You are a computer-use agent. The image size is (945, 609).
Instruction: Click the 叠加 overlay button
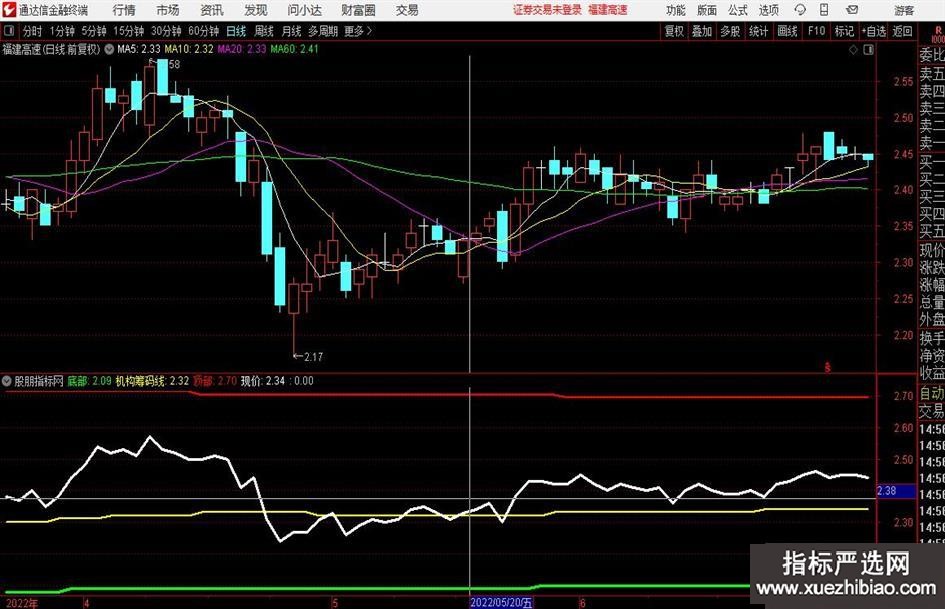(x=702, y=31)
